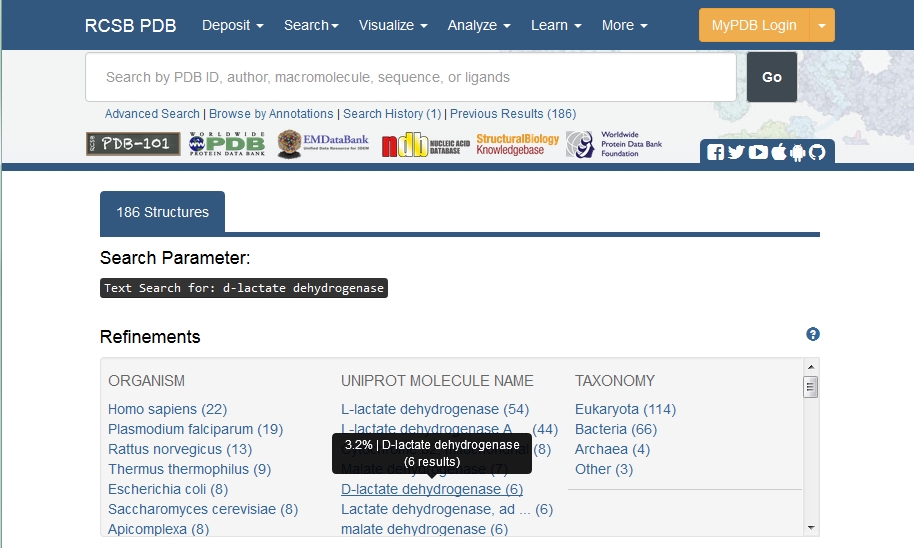914x548 pixels.
Task: Open the Worldwide PDB logo link
Action: (227, 145)
